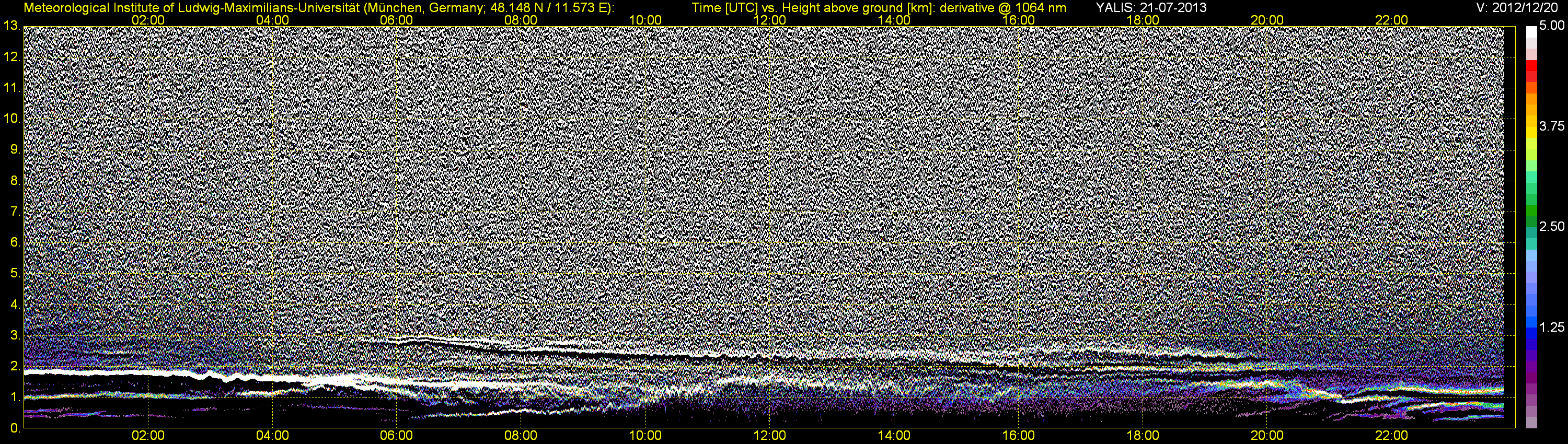Click the 5 km height axis label

click(x=15, y=274)
